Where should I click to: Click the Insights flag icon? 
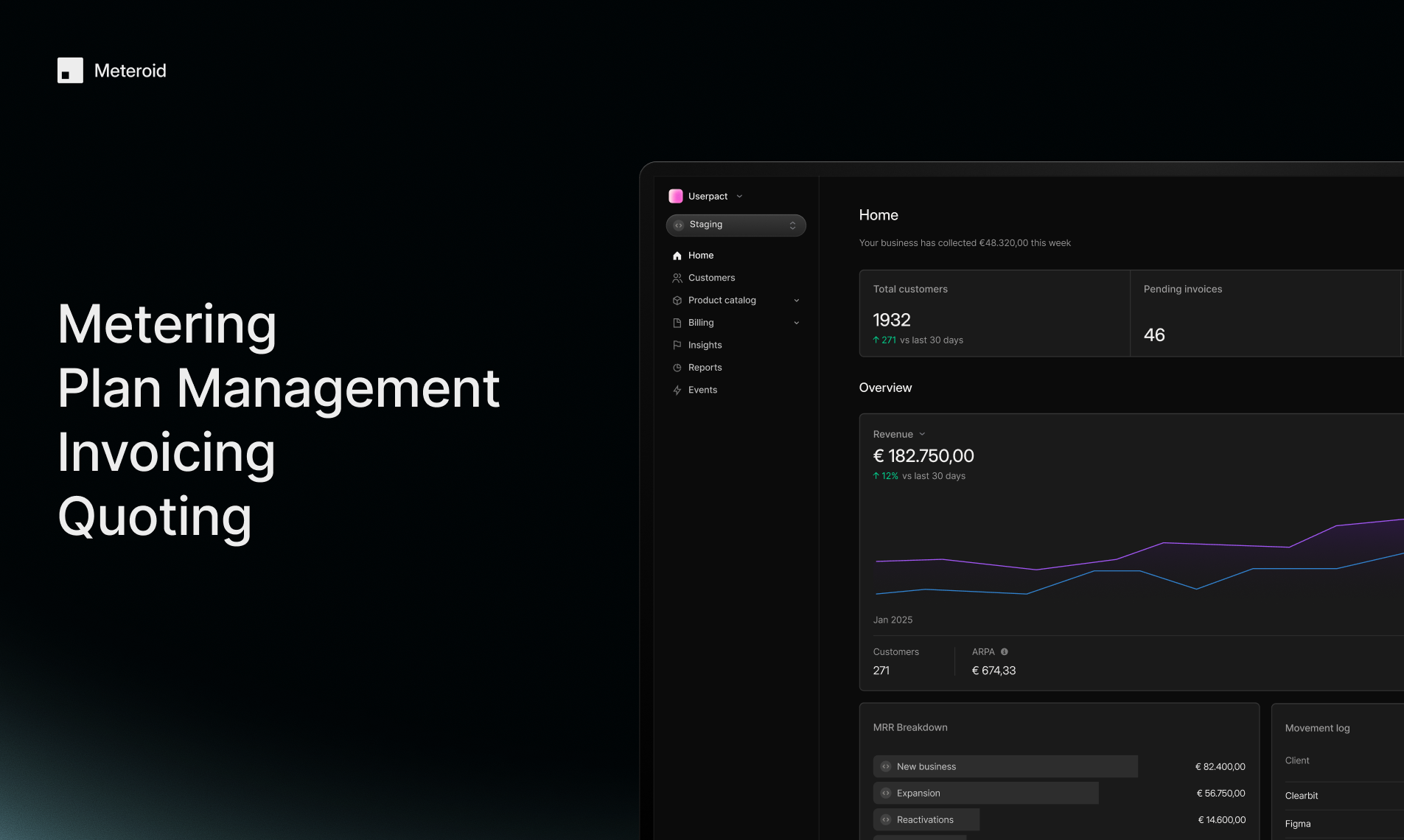pos(677,345)
